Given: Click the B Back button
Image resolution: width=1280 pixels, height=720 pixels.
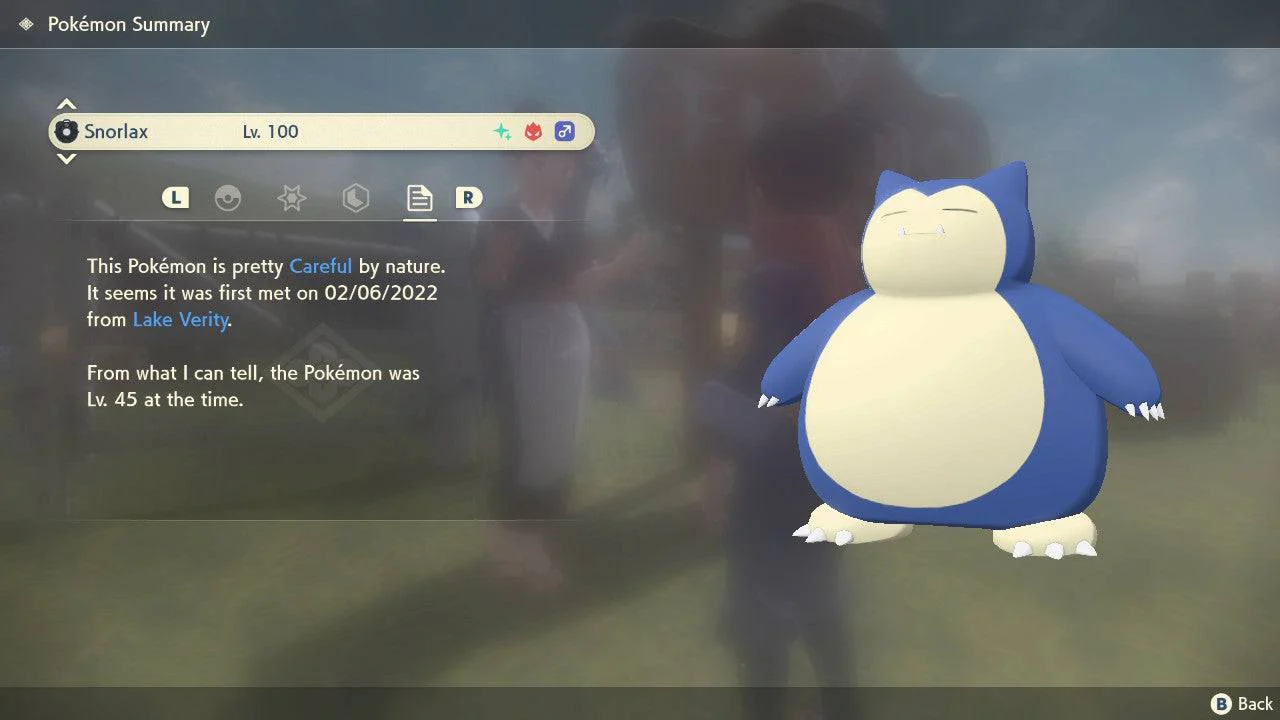Looking at the screenshot, I should (x=1242, y=704).
